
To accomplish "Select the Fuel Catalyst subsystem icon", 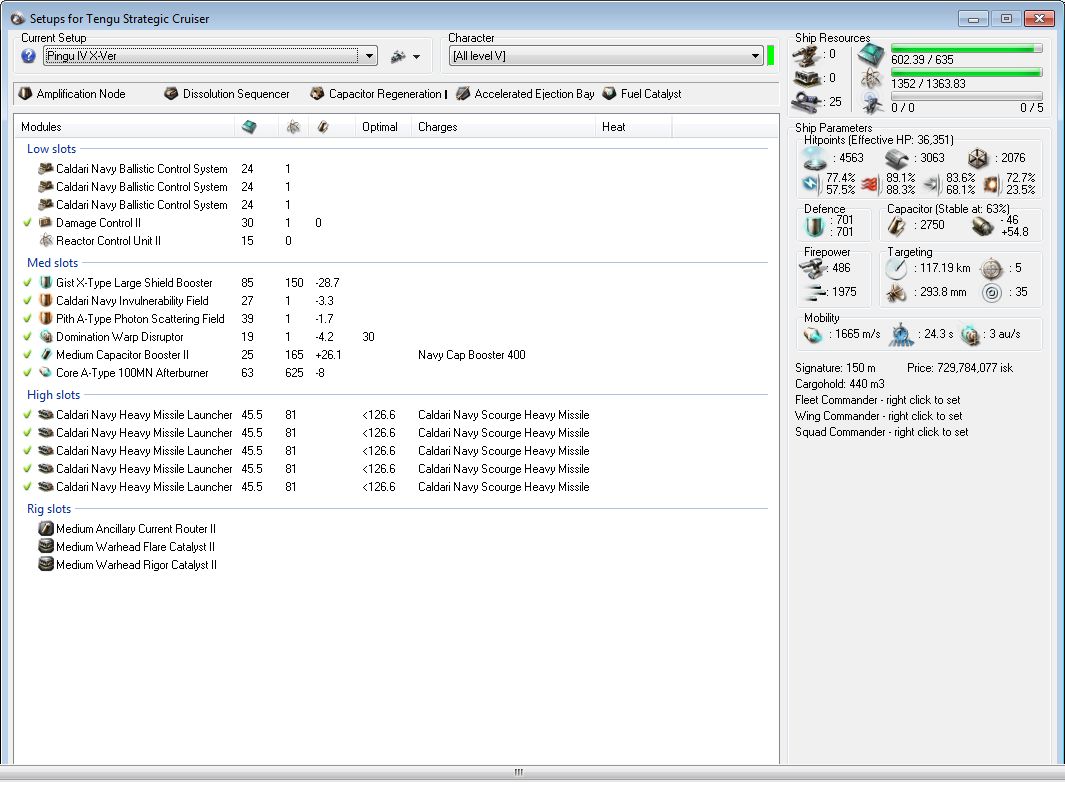I will coord(609,94).
